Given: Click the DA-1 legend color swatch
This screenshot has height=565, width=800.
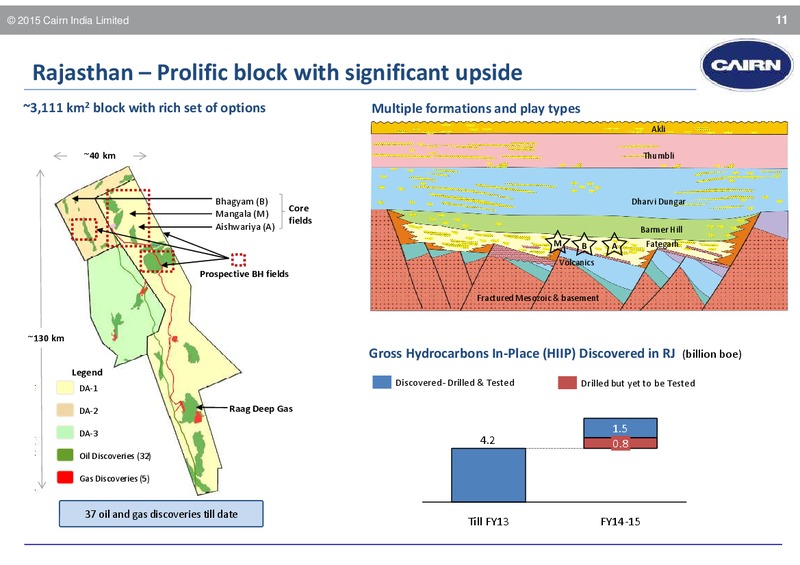Looking at the screenshot, I should (x=65, y=388).
